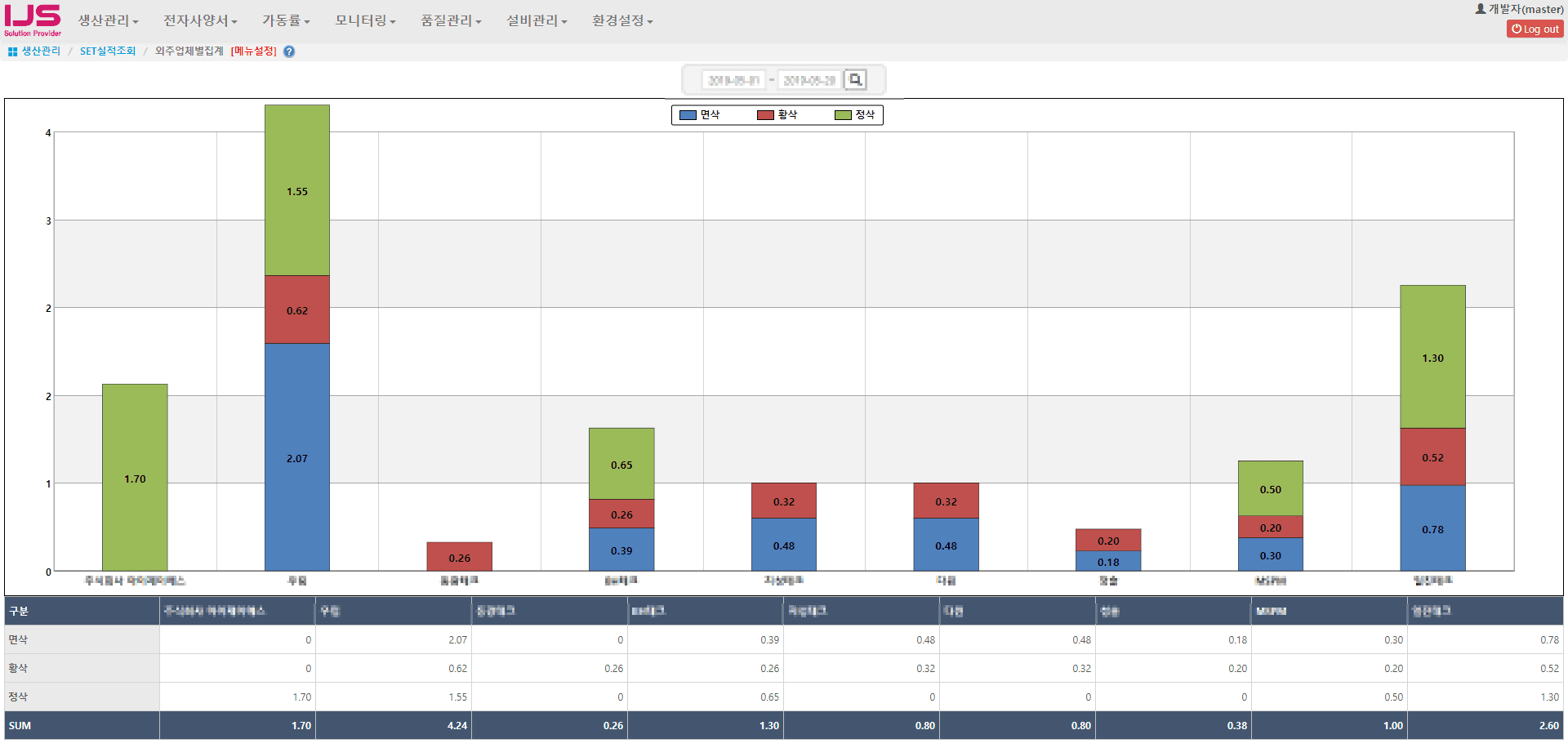Toggle the 면삭 series in the legend
Screen dimensions: 1568x748
click(704, 114)
